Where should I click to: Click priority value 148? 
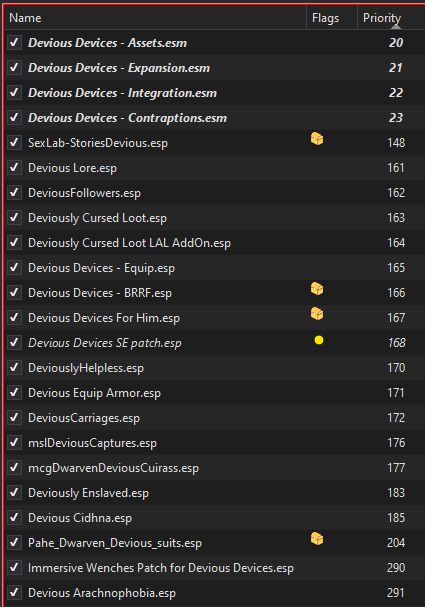pos(396,143)
